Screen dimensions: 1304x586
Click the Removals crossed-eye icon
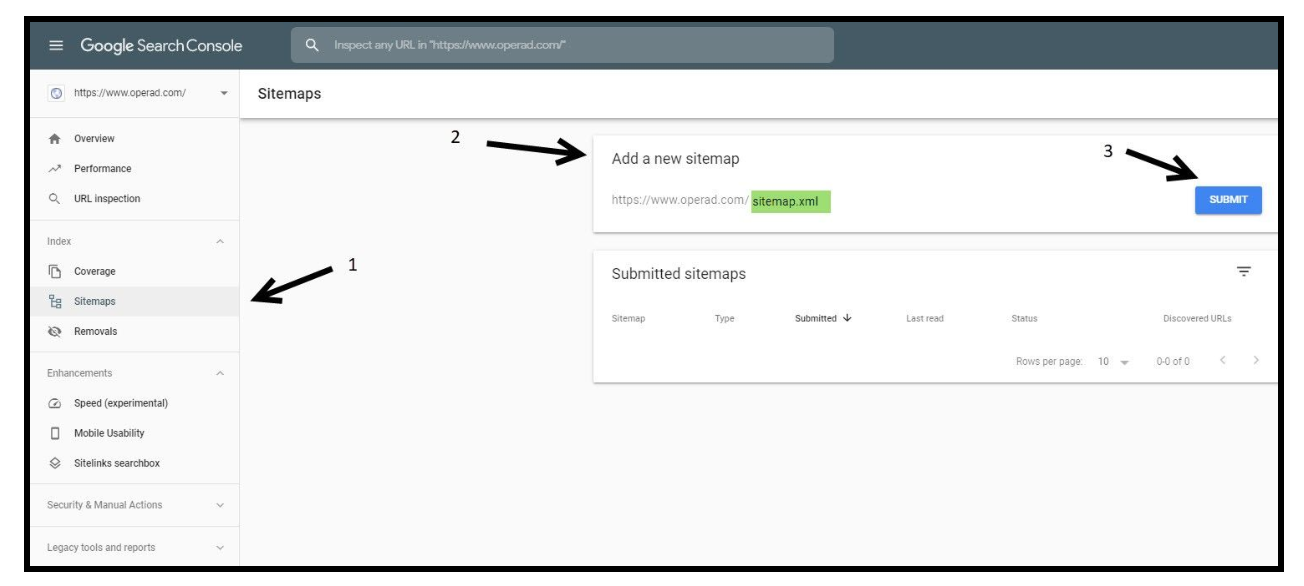pos(55,332)
